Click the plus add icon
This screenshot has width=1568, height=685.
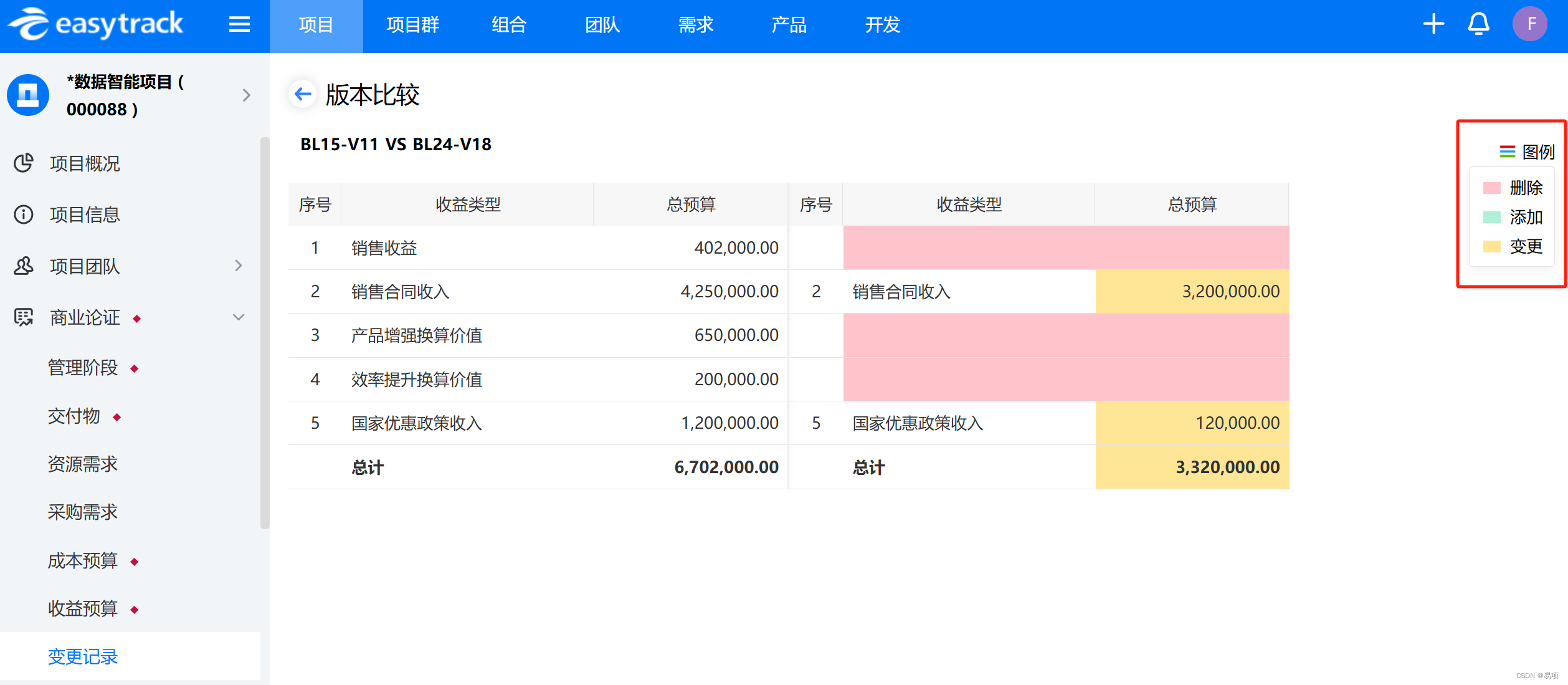1433,24
